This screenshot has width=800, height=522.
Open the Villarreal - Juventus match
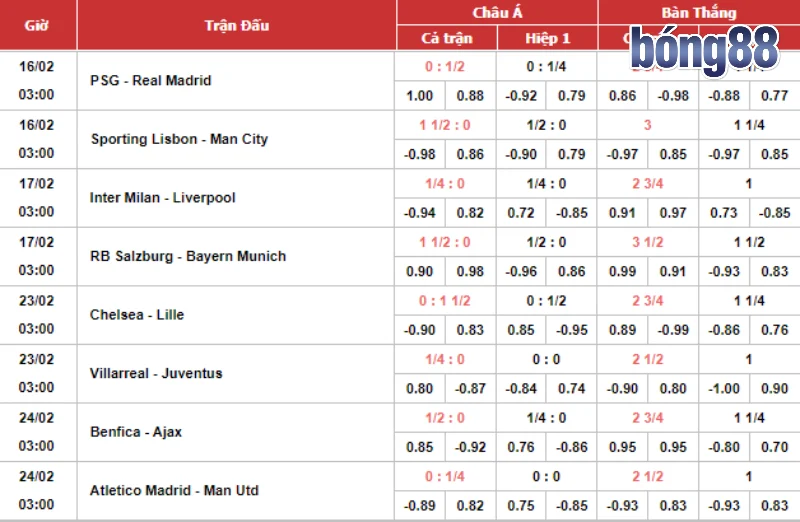click(x=156, y=373)
